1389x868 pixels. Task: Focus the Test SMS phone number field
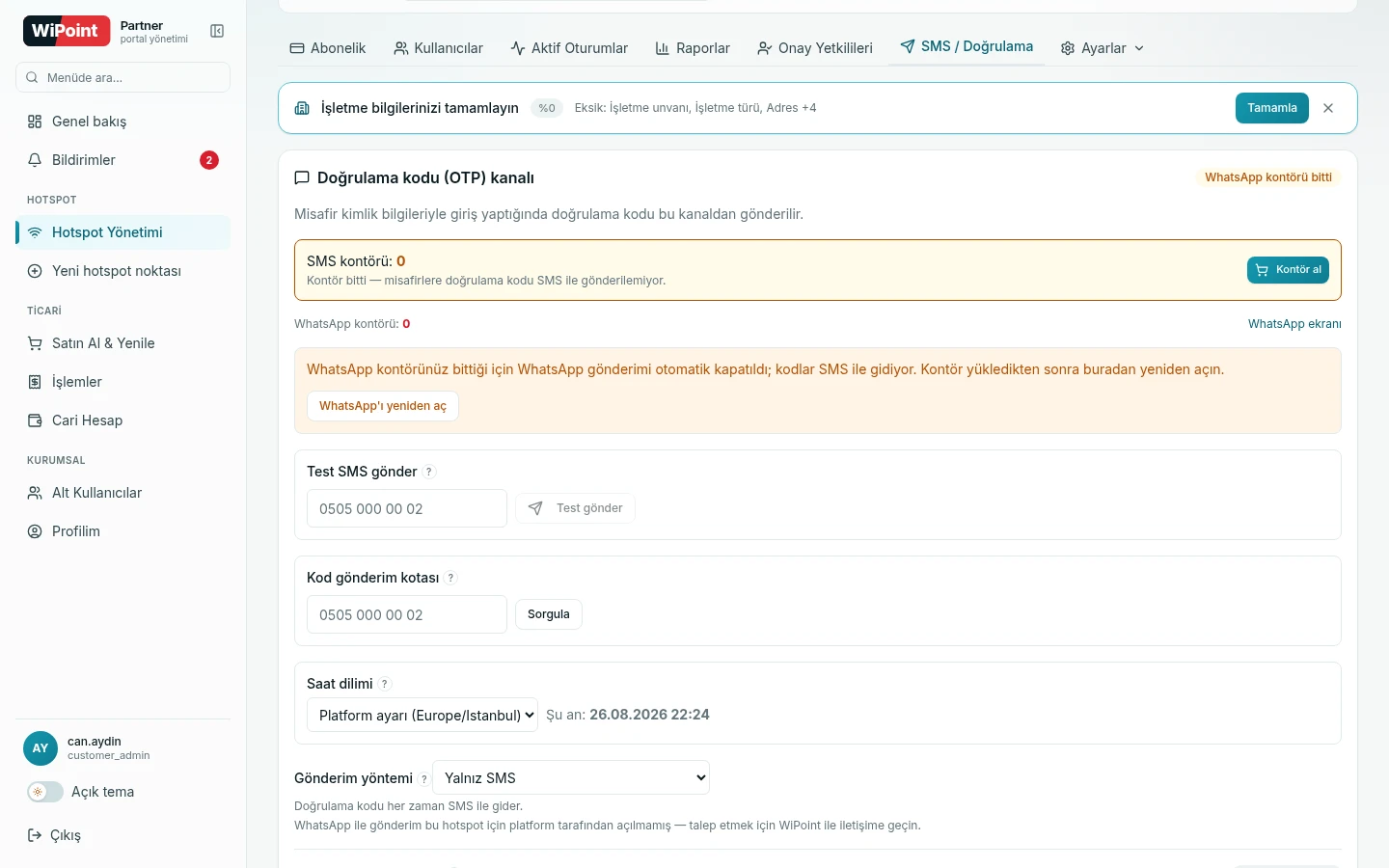point(407,508)
